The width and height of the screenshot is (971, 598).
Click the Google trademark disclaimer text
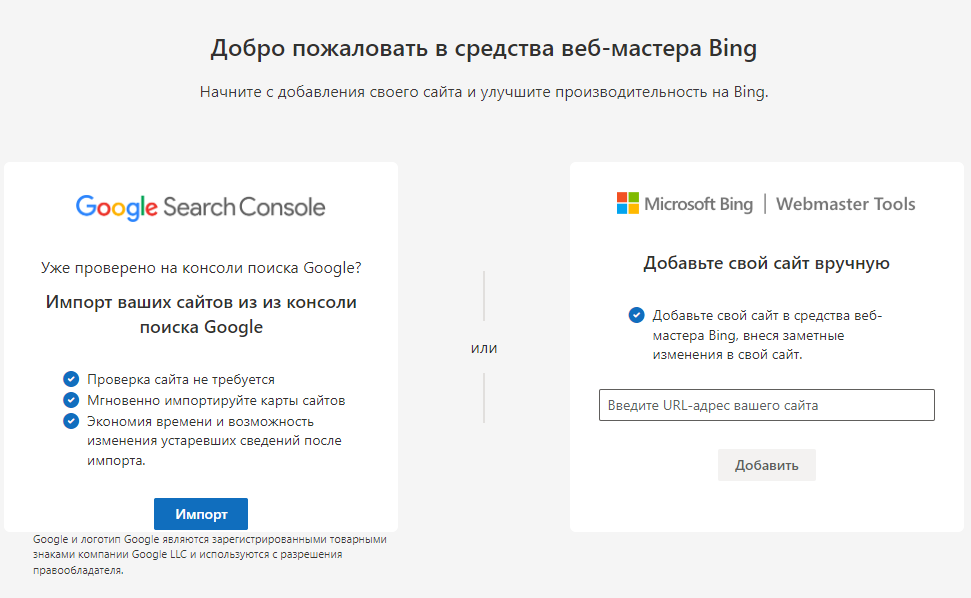(209, 554)
